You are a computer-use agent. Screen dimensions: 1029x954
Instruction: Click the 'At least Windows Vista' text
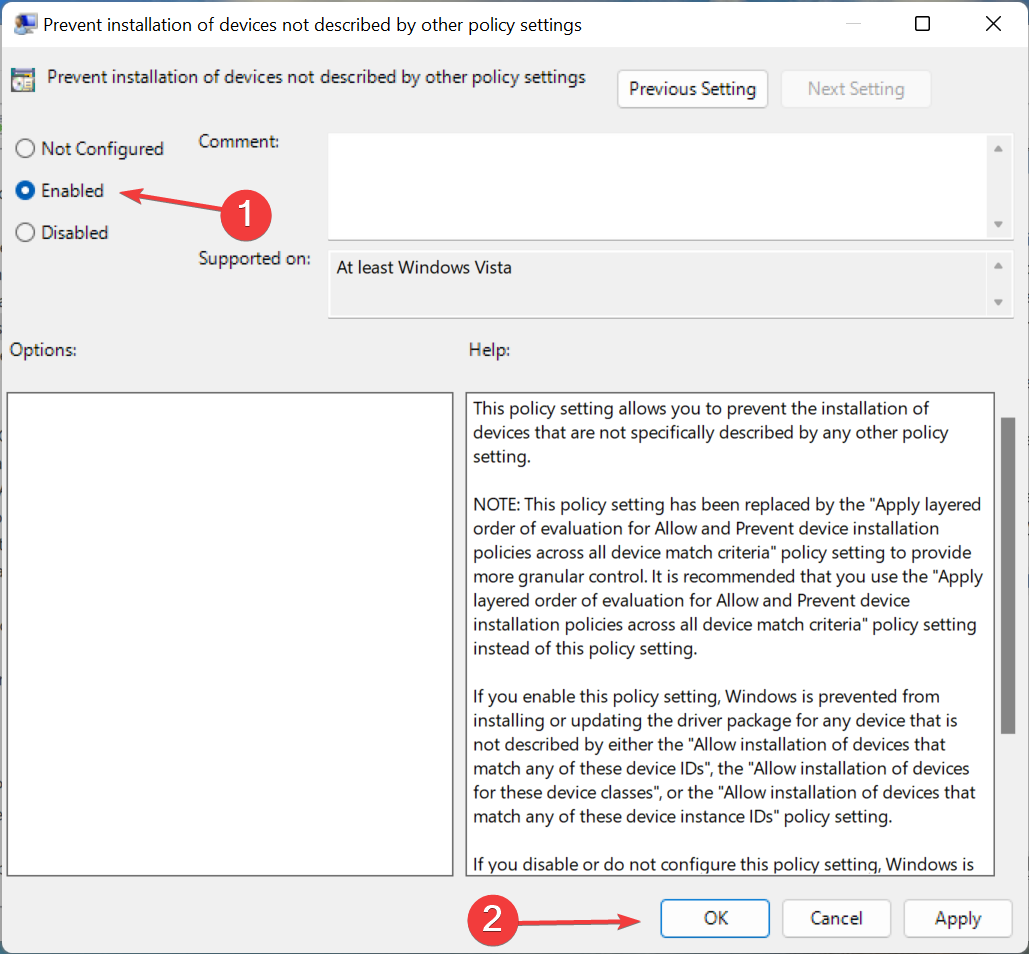(x=424, y=268)
